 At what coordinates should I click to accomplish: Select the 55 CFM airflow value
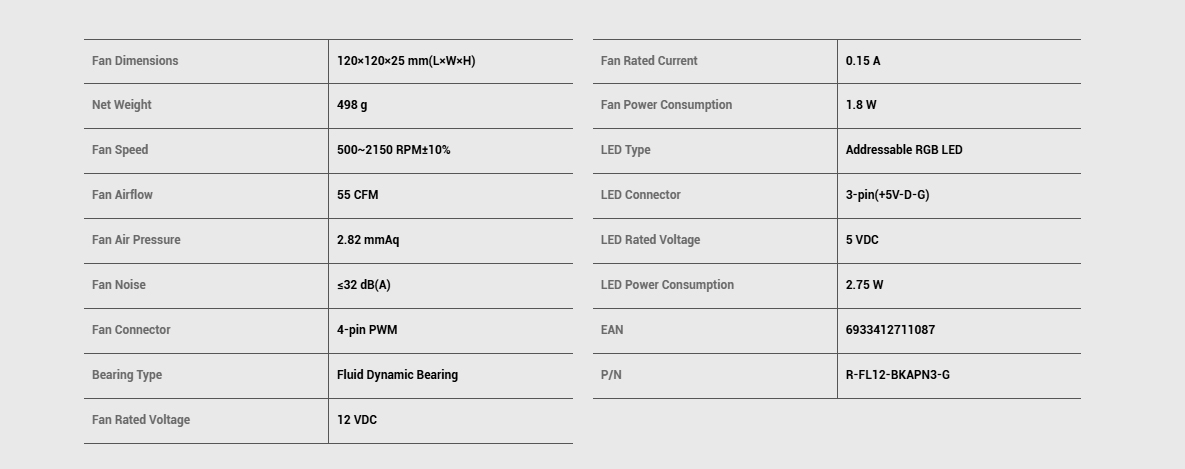tap(357, 195)
